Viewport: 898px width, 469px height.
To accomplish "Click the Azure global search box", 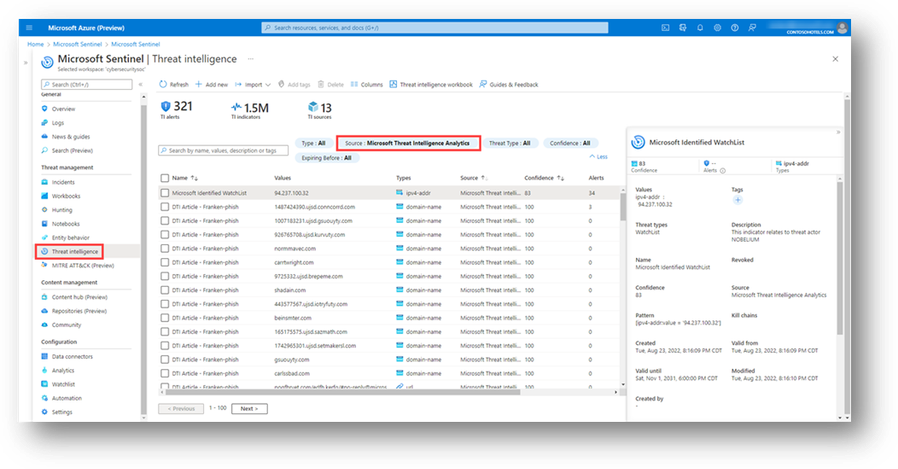I will click(435, 27).
